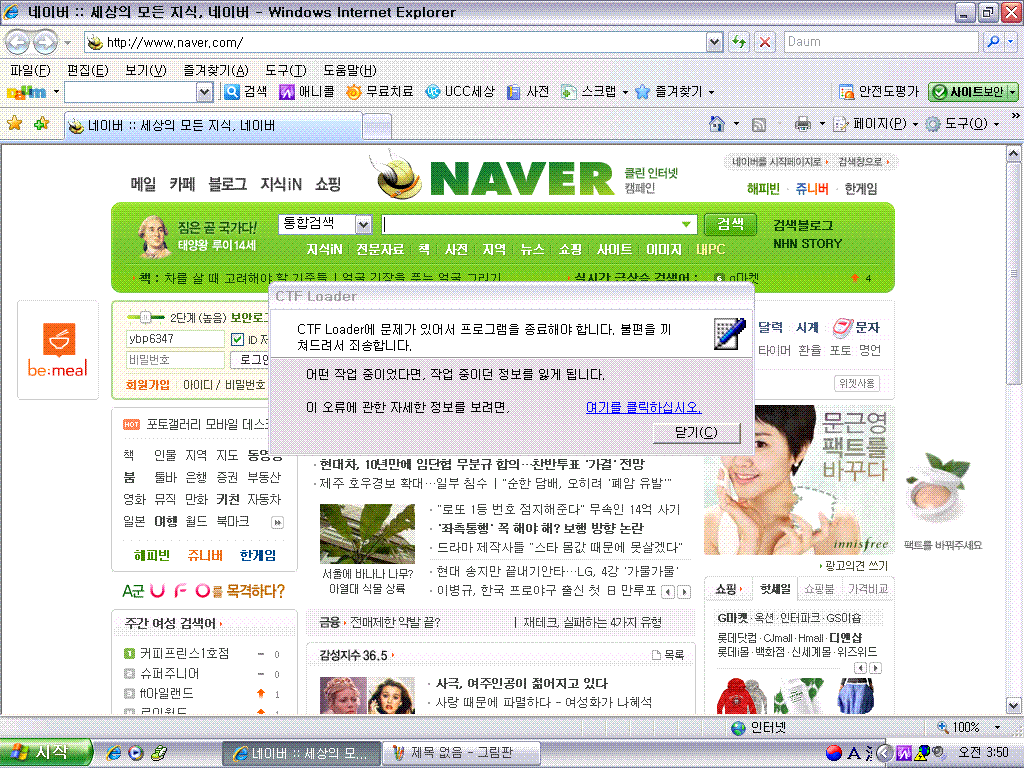Viewport: 1024px width, 768px height.
Task: Click the green 사이트보안 button
Action: [x=973, y=92]
